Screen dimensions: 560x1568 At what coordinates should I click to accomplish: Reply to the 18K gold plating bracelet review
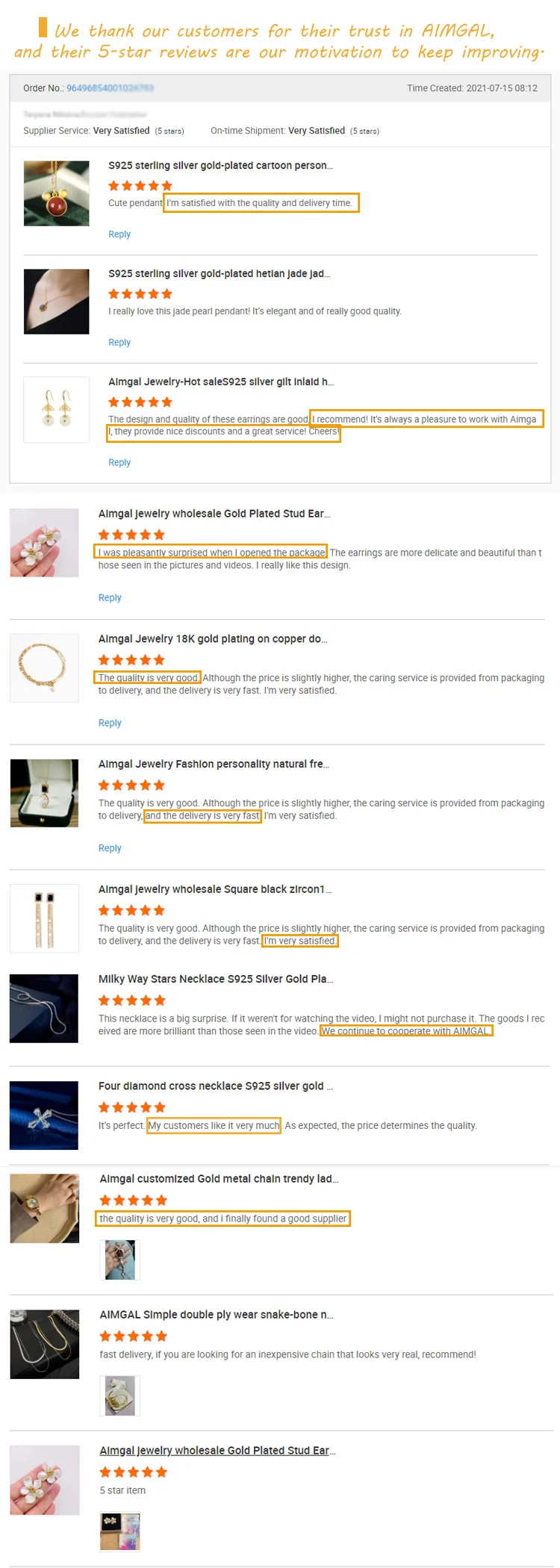pyautogui.click(x=110, y=724)
